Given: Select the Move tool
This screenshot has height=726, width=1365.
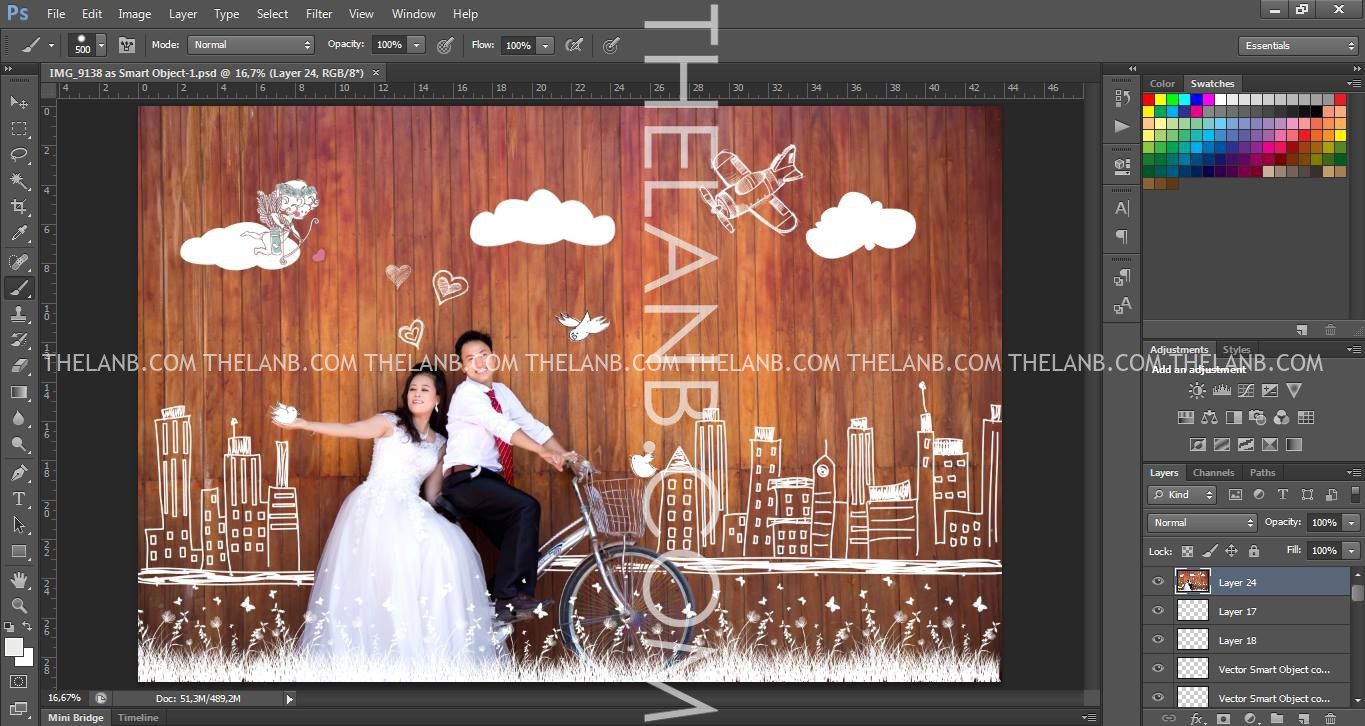Looking at the screenshot, I should [19, 102].
